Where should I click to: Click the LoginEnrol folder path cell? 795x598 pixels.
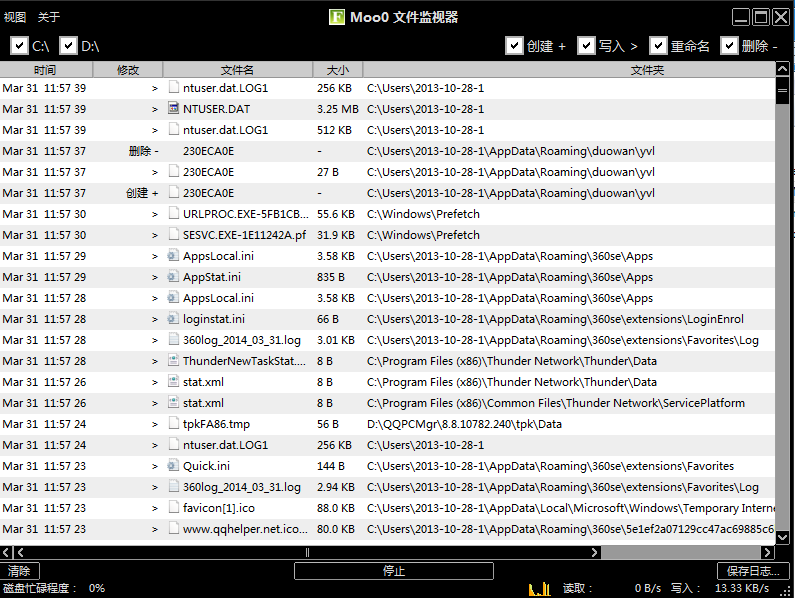click(x=555, y=319)
